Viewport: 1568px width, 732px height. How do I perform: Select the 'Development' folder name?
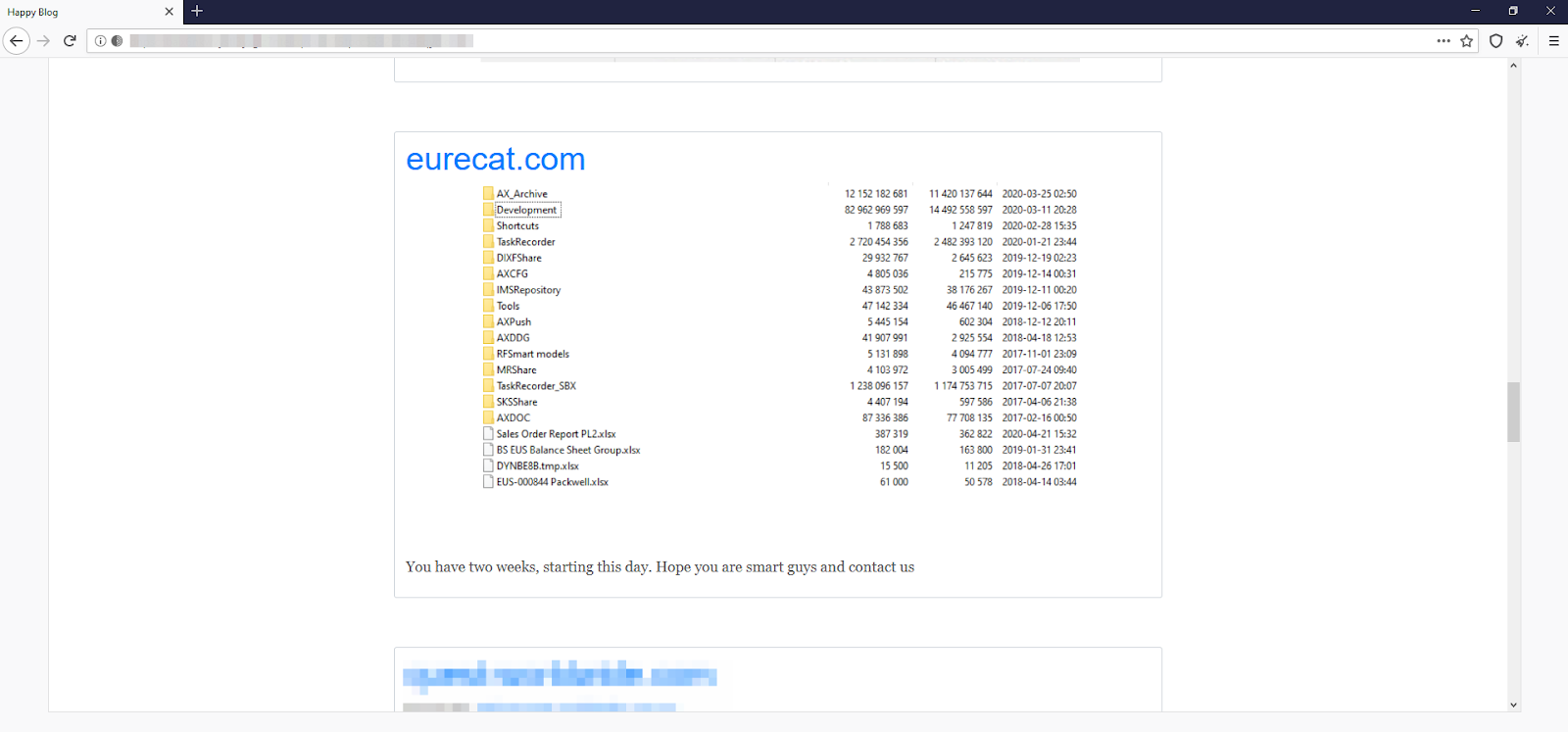(x=526, y=210)
